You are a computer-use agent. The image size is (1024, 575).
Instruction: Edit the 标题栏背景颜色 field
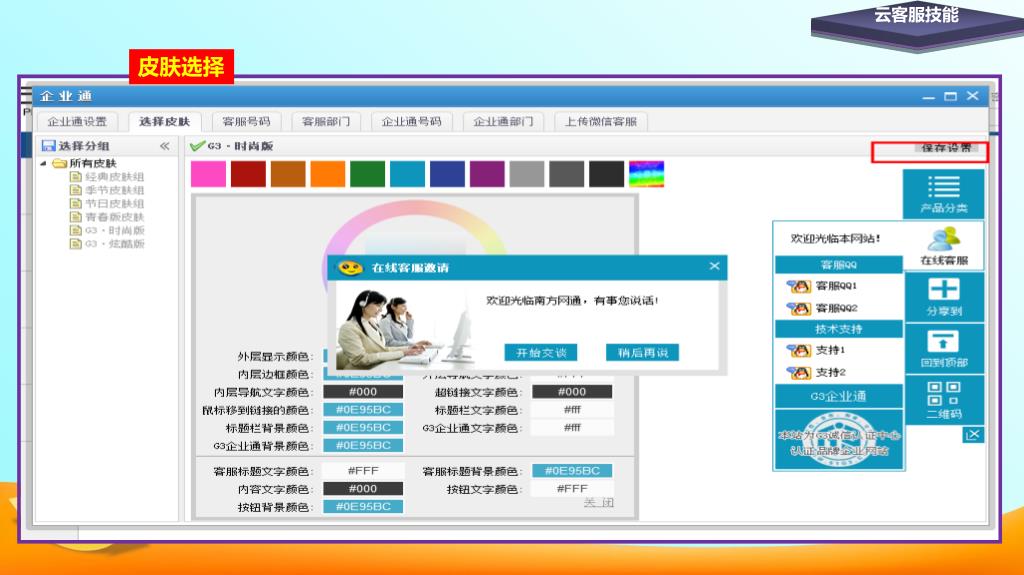click(x=363, y=427)
